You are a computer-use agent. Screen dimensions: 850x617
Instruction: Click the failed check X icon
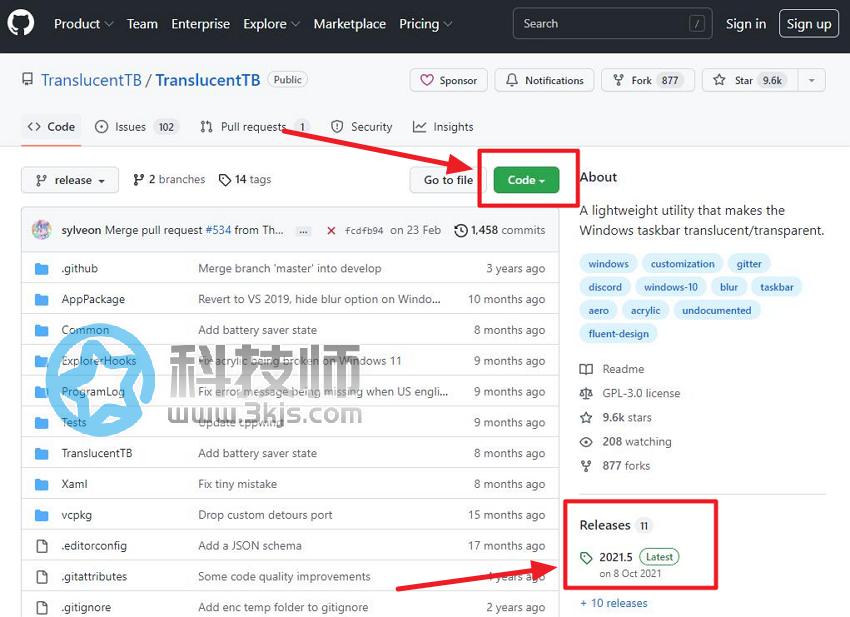tap(331, 230)
